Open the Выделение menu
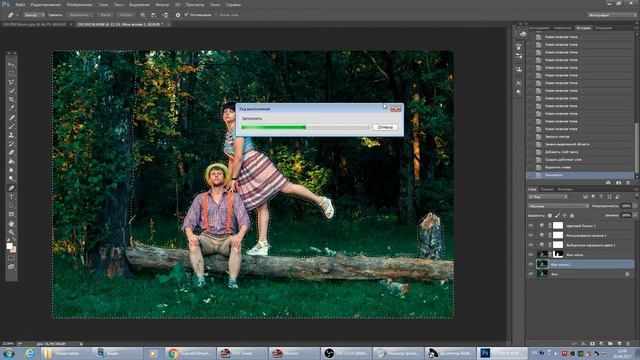640x360 pixels. pos(139,4)
